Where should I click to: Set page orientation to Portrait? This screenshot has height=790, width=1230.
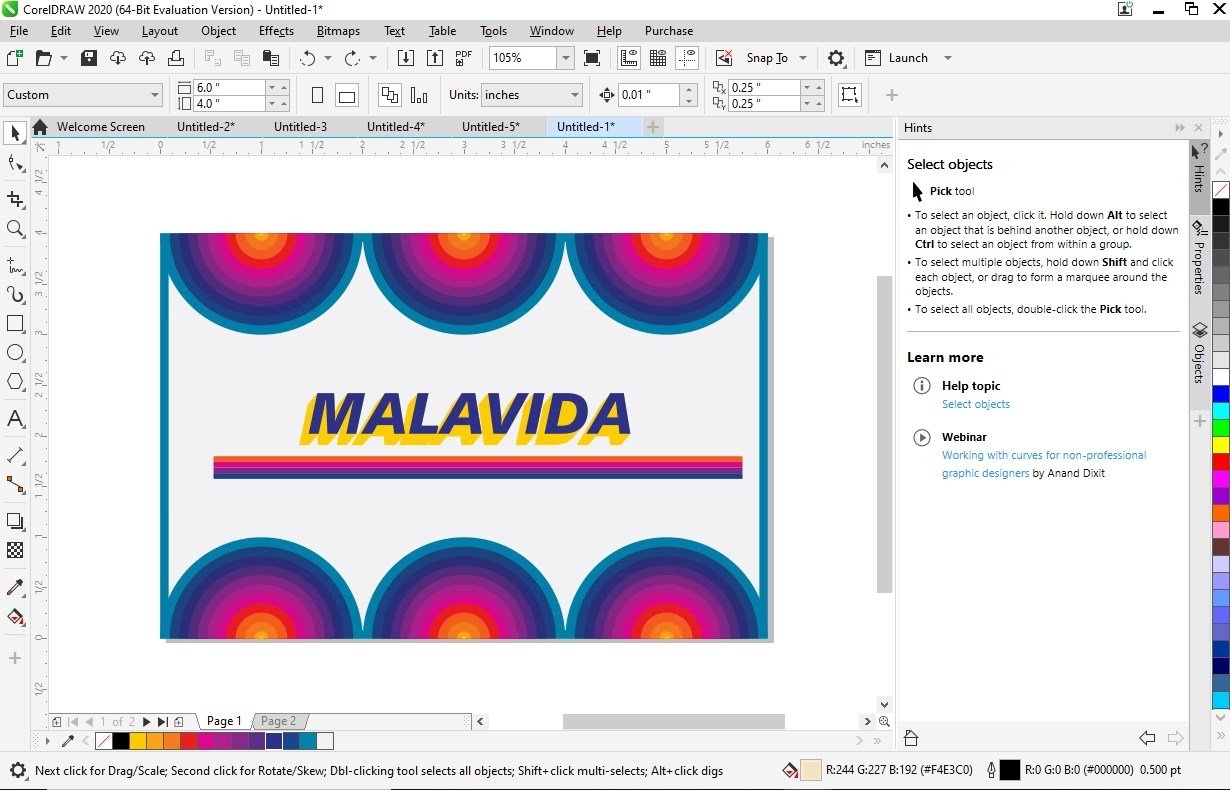tap(318, 95)
